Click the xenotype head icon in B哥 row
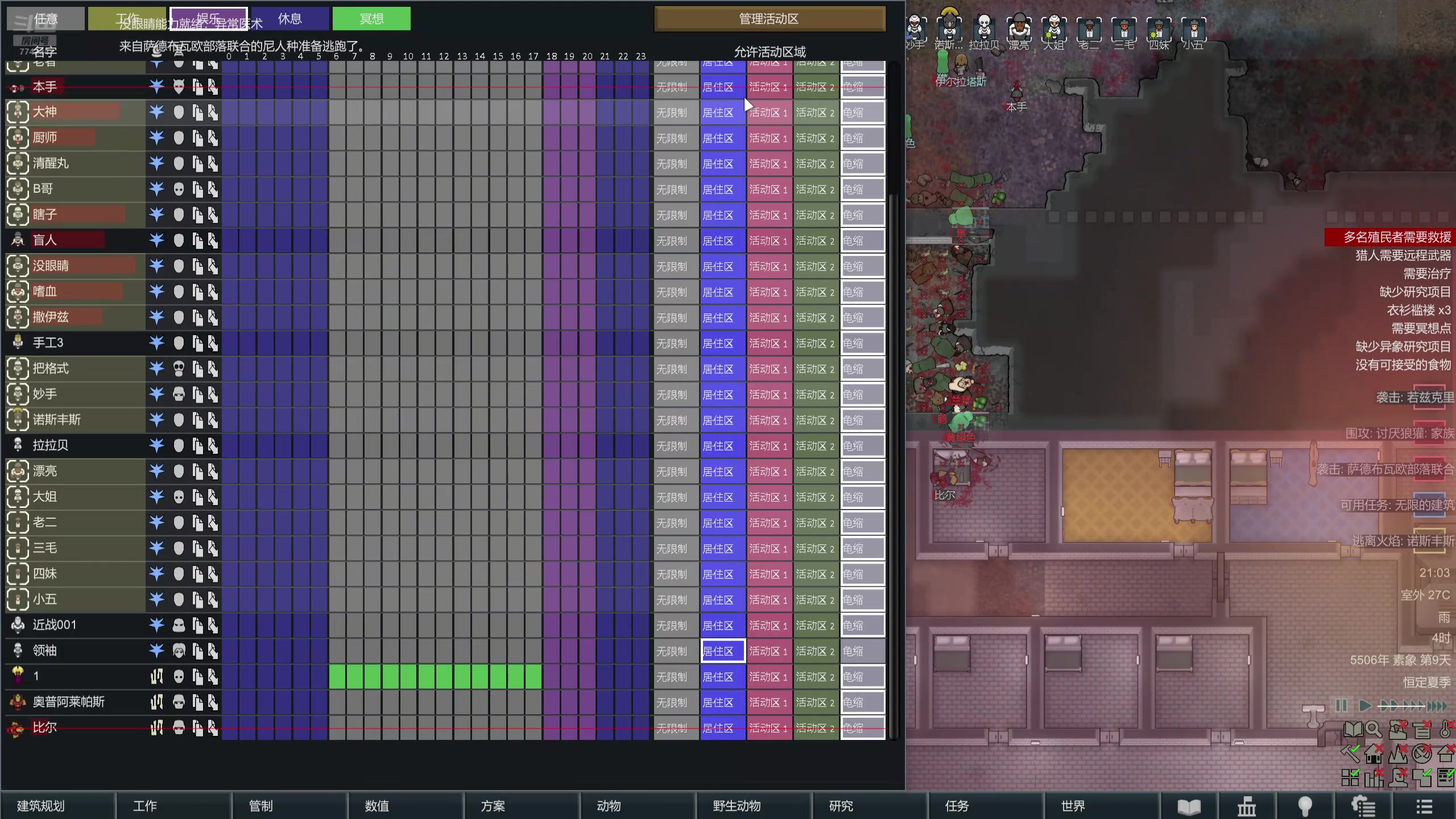This screenshot has height=819, width=1456. tap(179, 189)
